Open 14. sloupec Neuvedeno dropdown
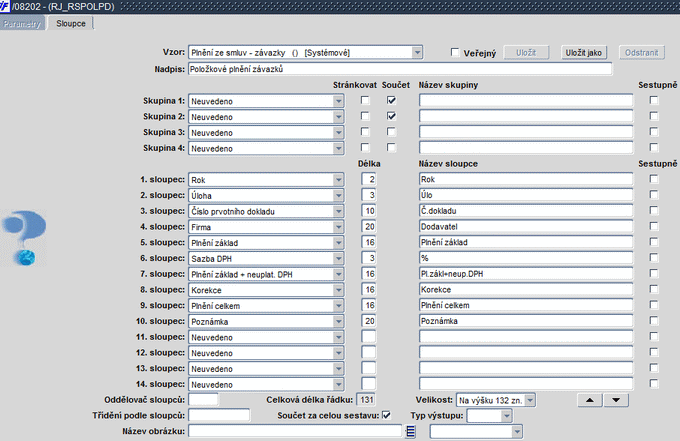 (338, 384)
